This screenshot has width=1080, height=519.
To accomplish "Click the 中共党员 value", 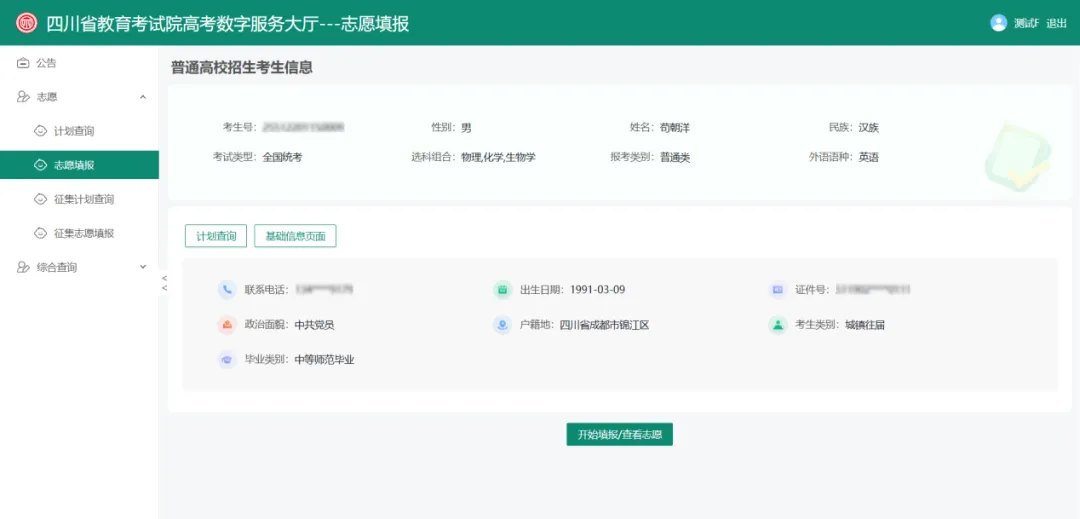I will point(314,325).
